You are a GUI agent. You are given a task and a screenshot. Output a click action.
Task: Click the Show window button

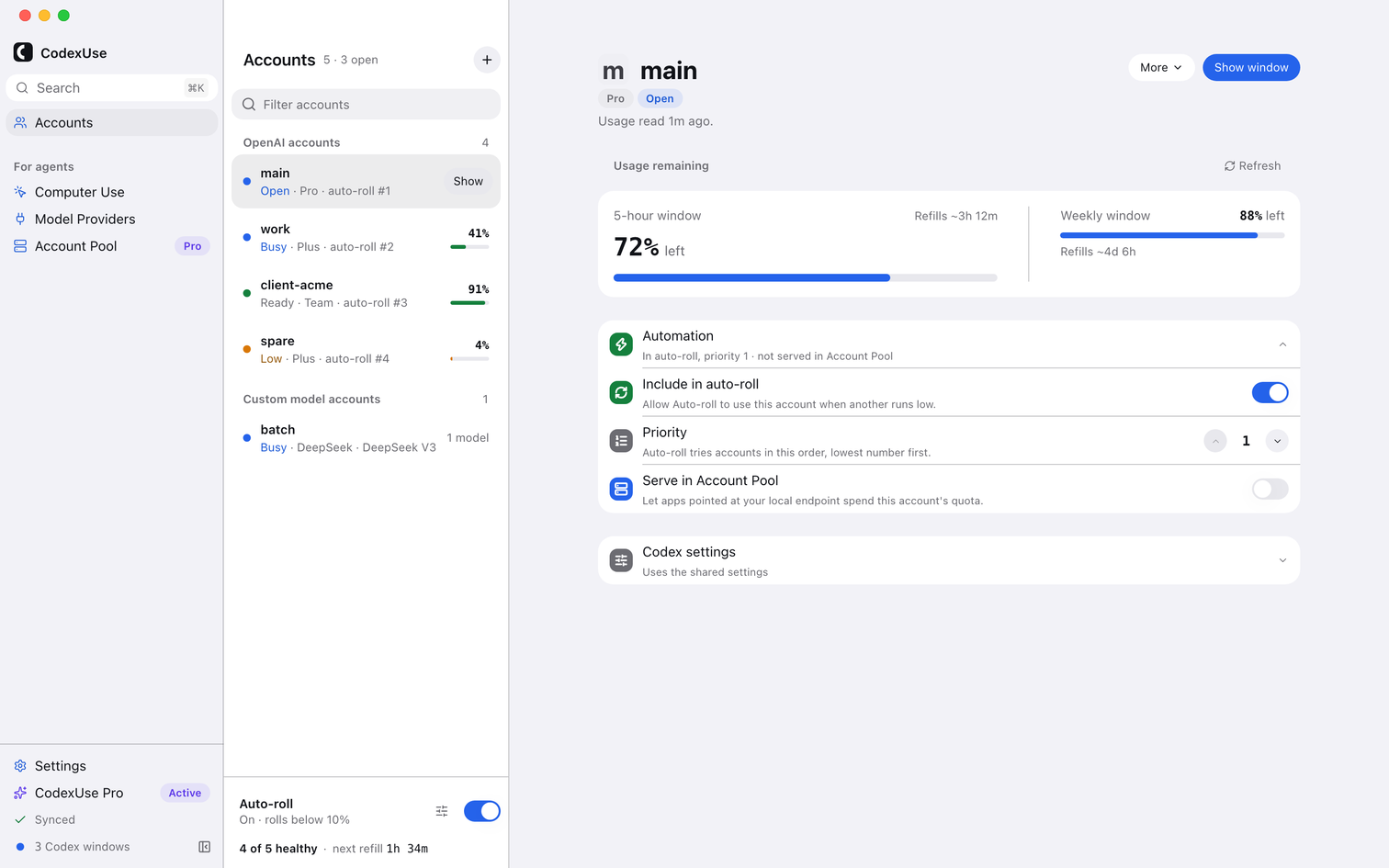[x=1251, y=67]
